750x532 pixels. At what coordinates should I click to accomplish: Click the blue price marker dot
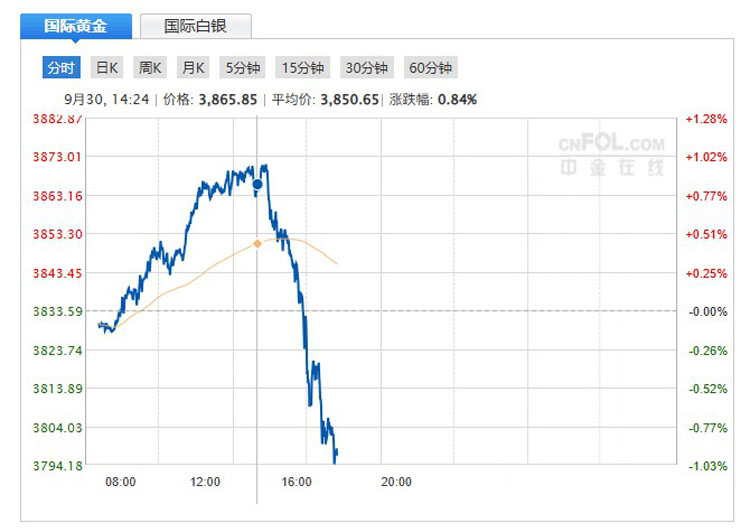click(x=257, y=184)
